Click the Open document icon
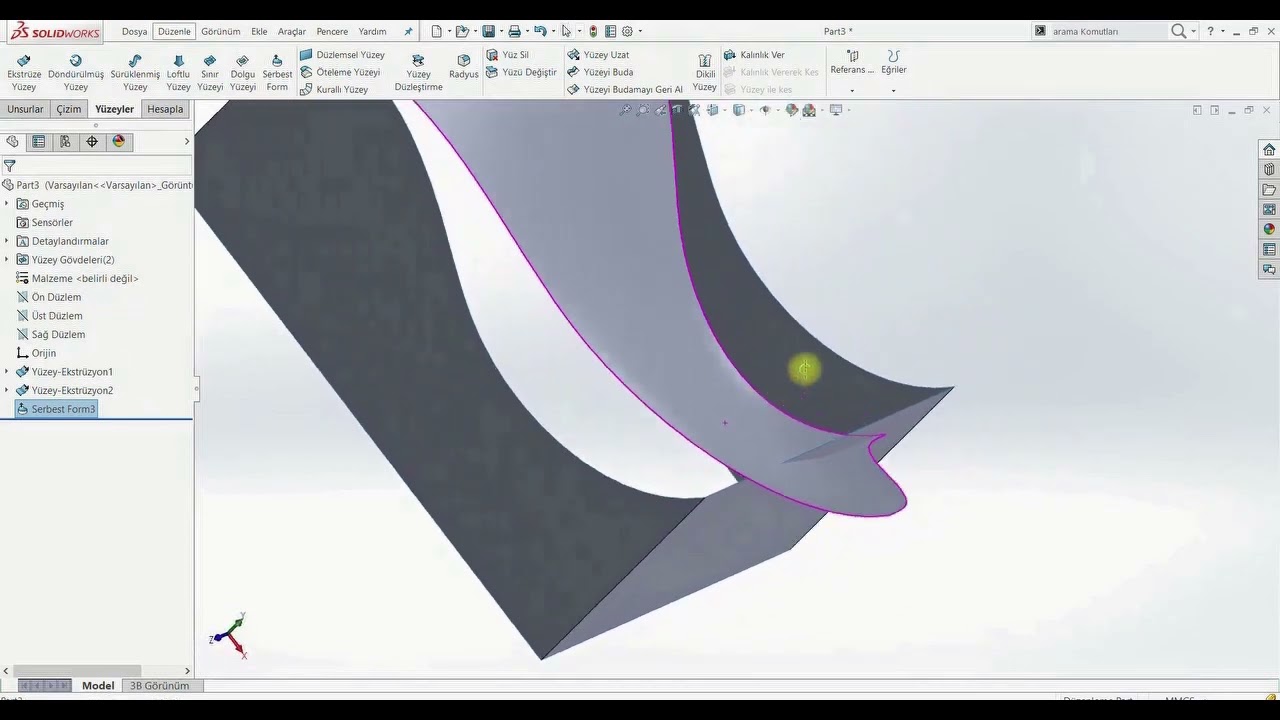Viewport: 1280px width, 720px height. (x=462, y=31)
